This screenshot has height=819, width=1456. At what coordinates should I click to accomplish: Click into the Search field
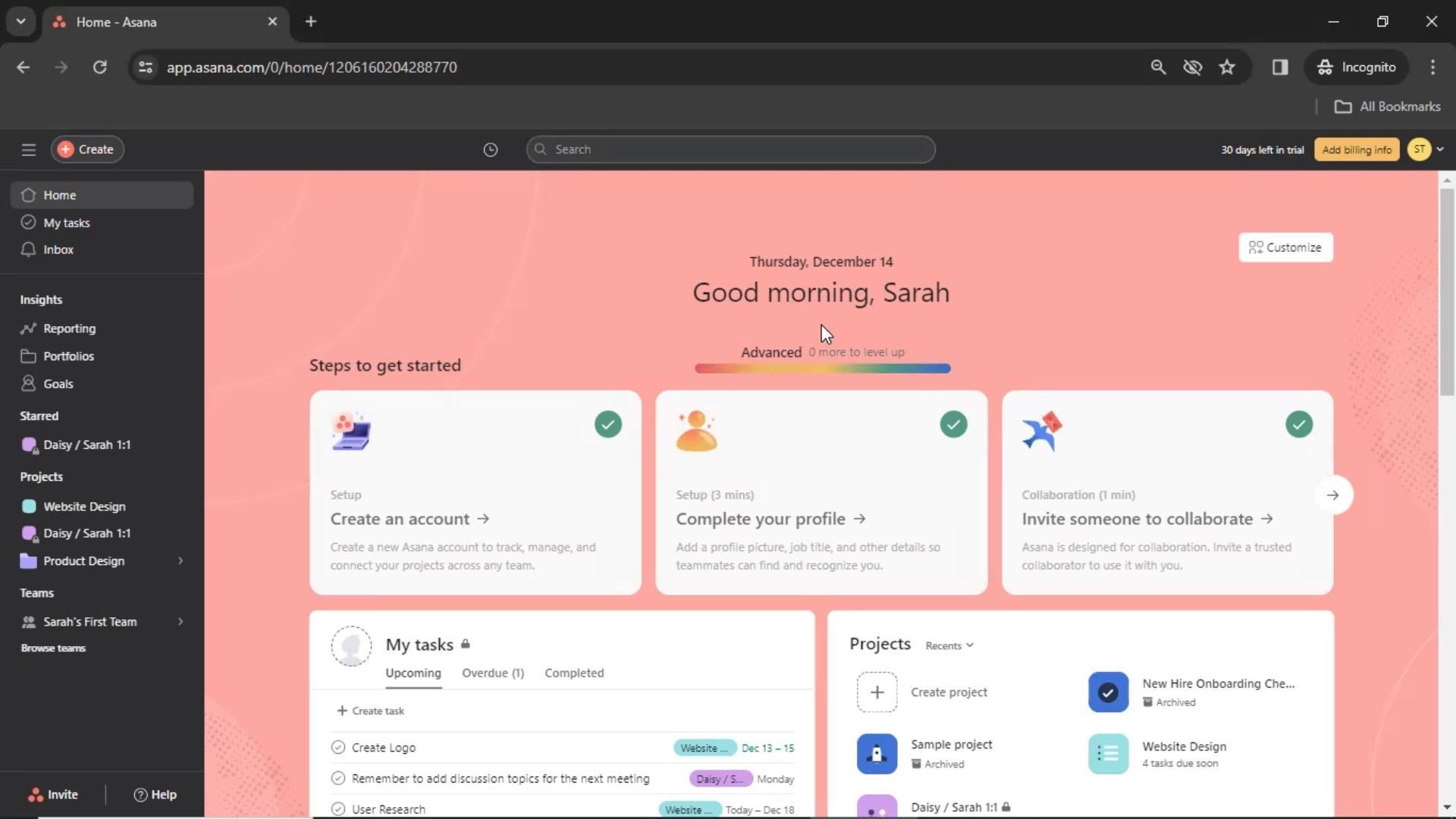click(x=731, y=149)
